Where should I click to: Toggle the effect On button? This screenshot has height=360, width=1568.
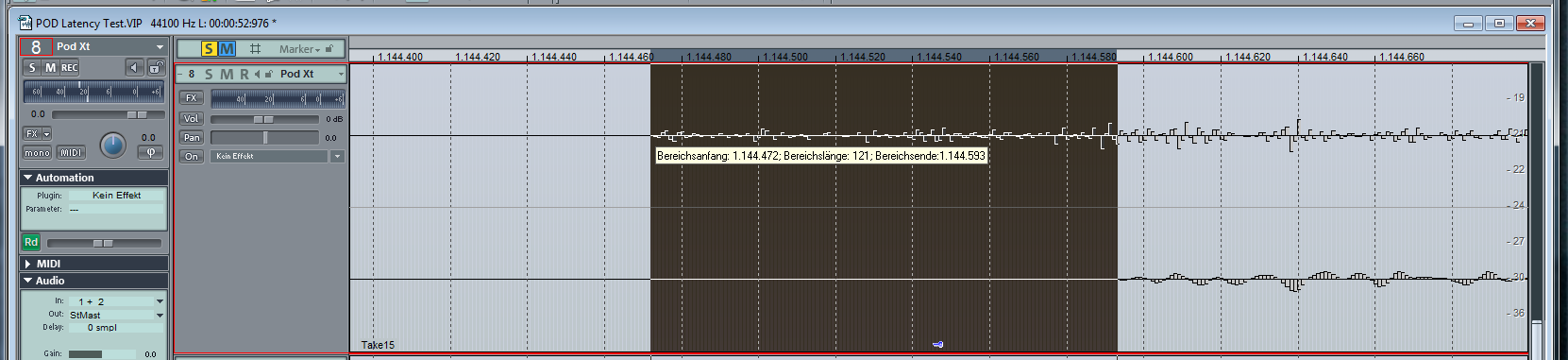click(x=192, y=156)
